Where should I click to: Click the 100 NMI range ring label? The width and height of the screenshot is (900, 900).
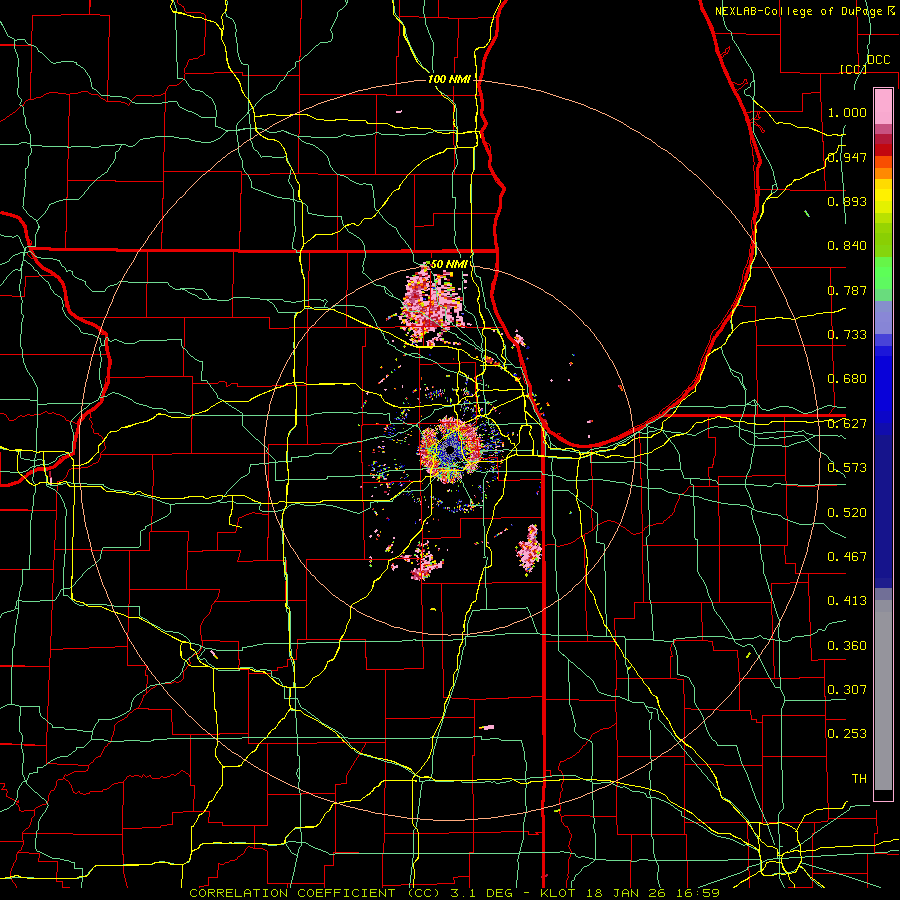point(449,79)
